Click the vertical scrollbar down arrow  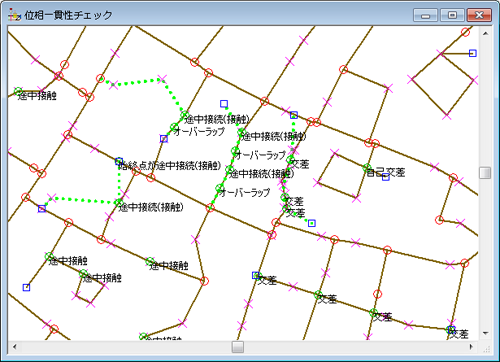(x=485, y=334)
